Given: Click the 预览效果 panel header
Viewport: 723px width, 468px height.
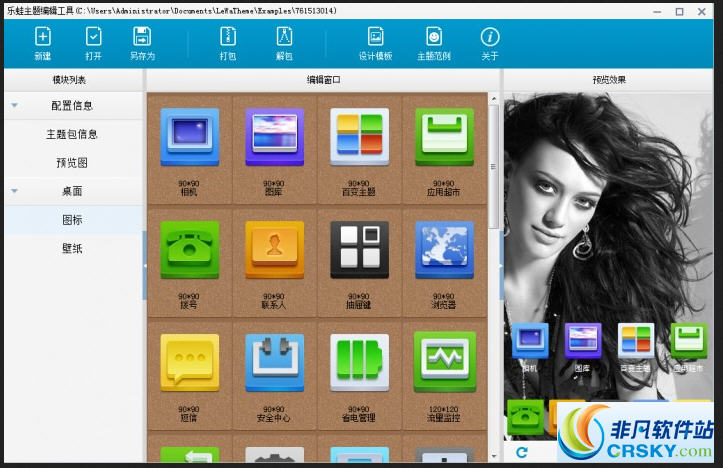Looking at the screenshot, I should coord(609,80).
